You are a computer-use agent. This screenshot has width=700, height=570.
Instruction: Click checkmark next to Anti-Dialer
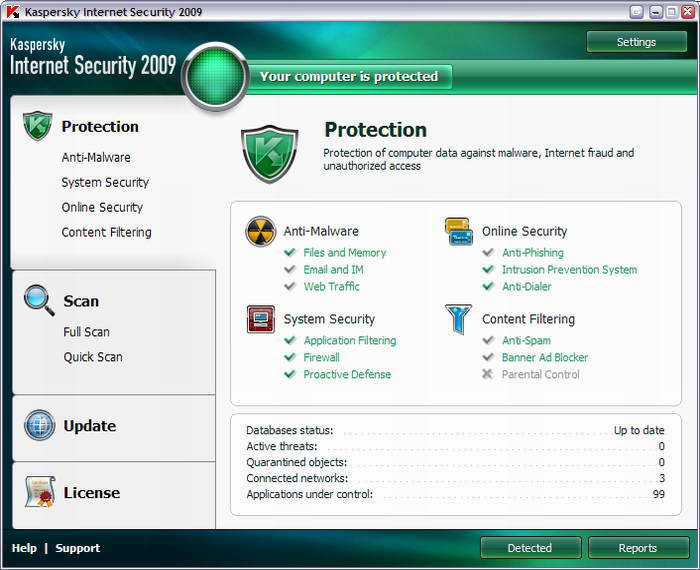488,287
